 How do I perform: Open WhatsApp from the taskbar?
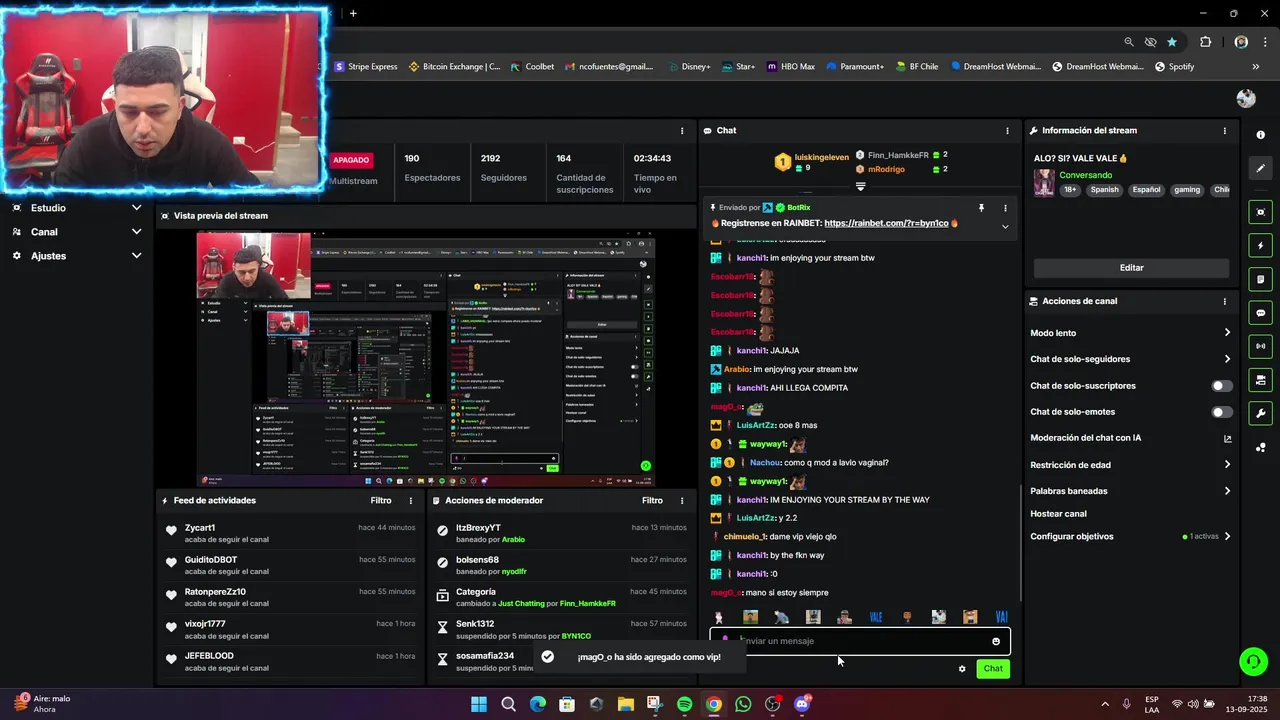pyautogui.click(x=743, y=704)
